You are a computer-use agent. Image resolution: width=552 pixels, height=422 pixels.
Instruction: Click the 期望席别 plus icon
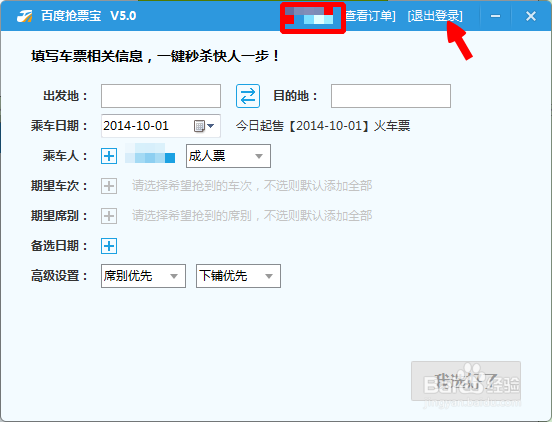pyautogui.click(x=109, y=216)
